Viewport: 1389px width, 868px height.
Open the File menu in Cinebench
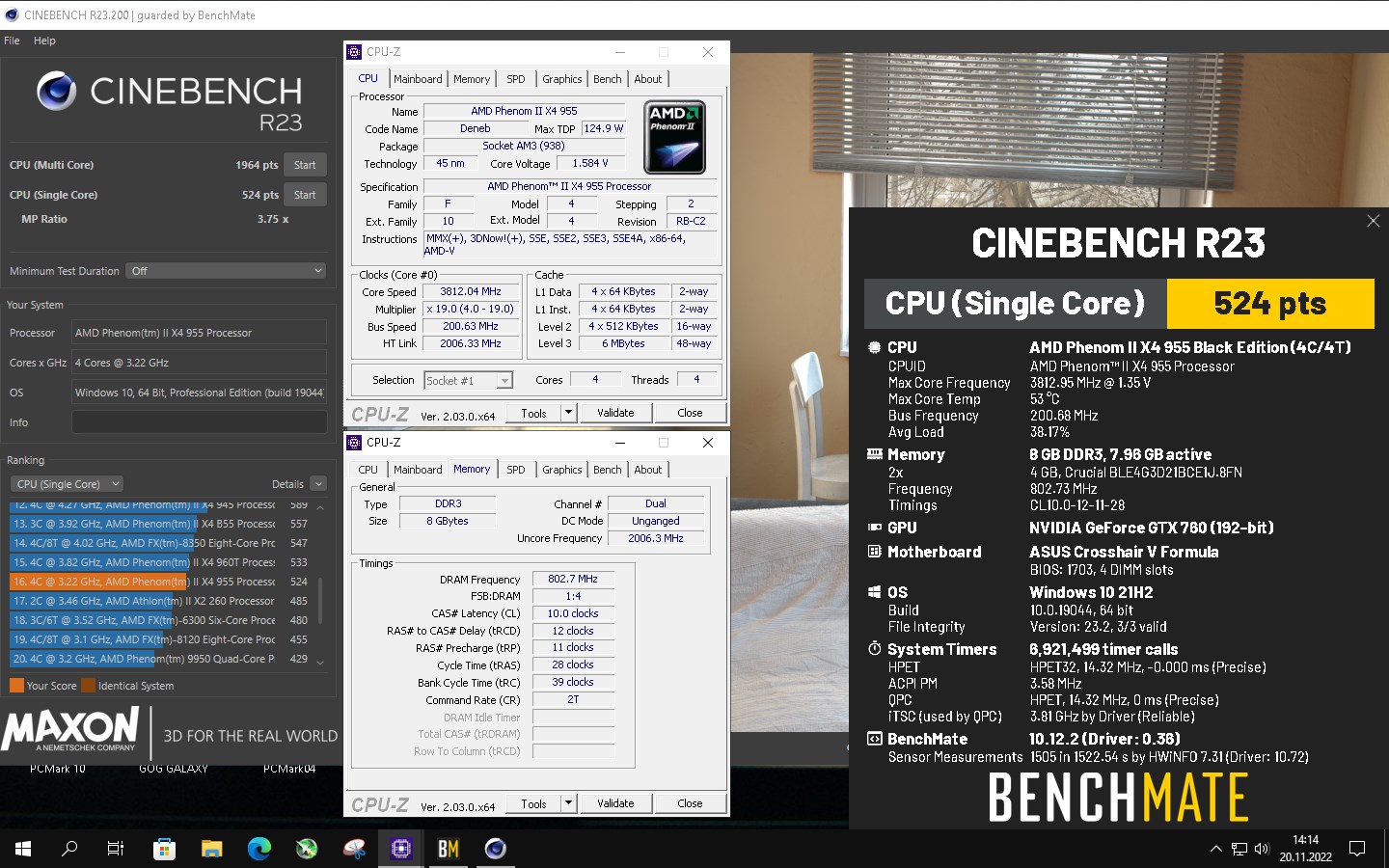[12, 41]
